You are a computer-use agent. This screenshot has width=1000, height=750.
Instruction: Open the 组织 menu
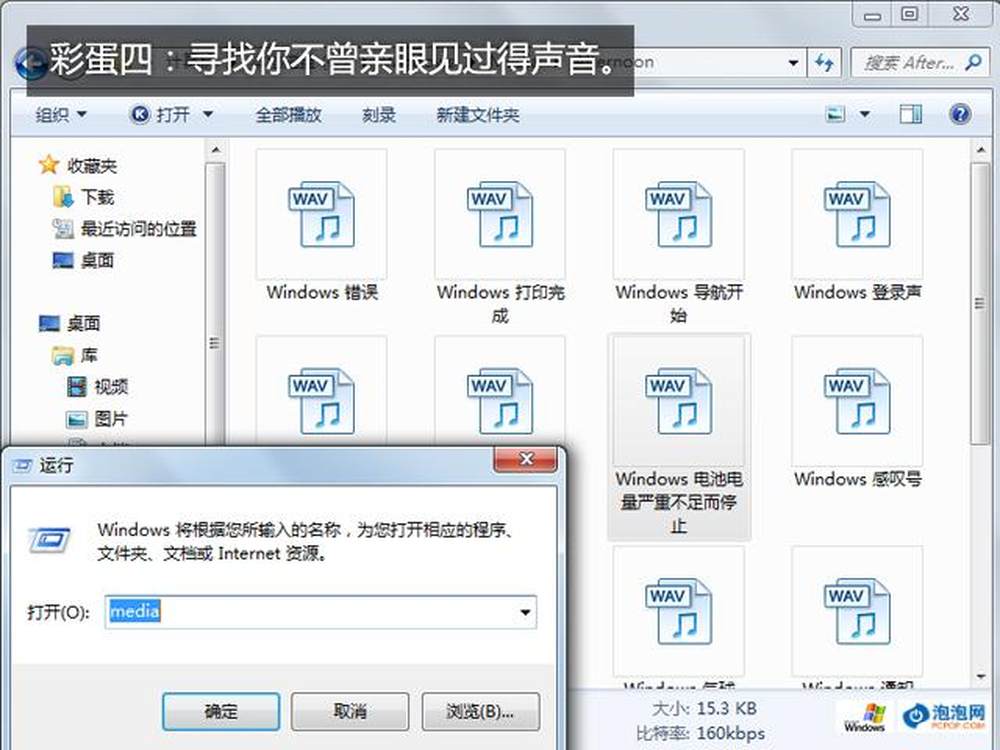point(61,115)
